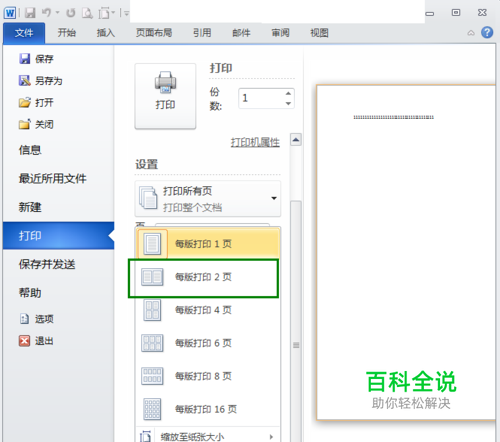The image size is (500, 442).
Task: Open the 打印所有页 dropdown
Action: pyautogui.click(x=208, y=199)
